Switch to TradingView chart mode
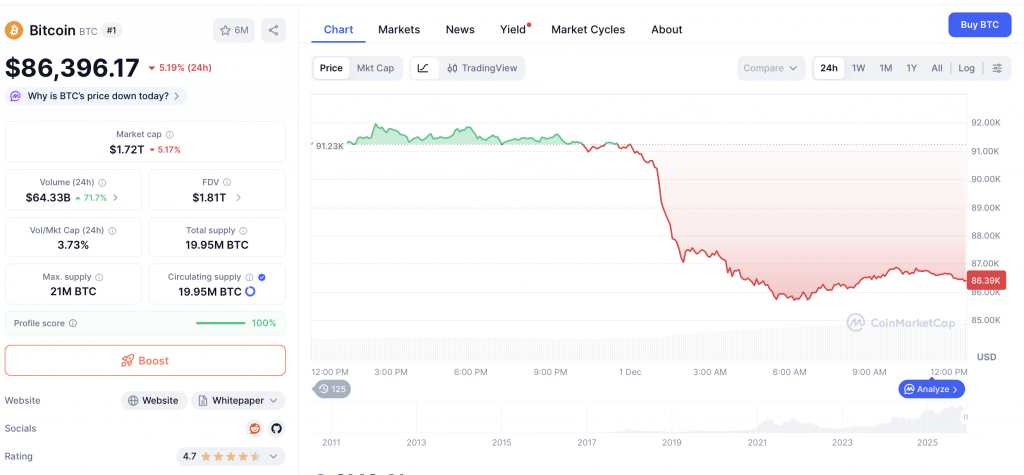 point(482,68)
